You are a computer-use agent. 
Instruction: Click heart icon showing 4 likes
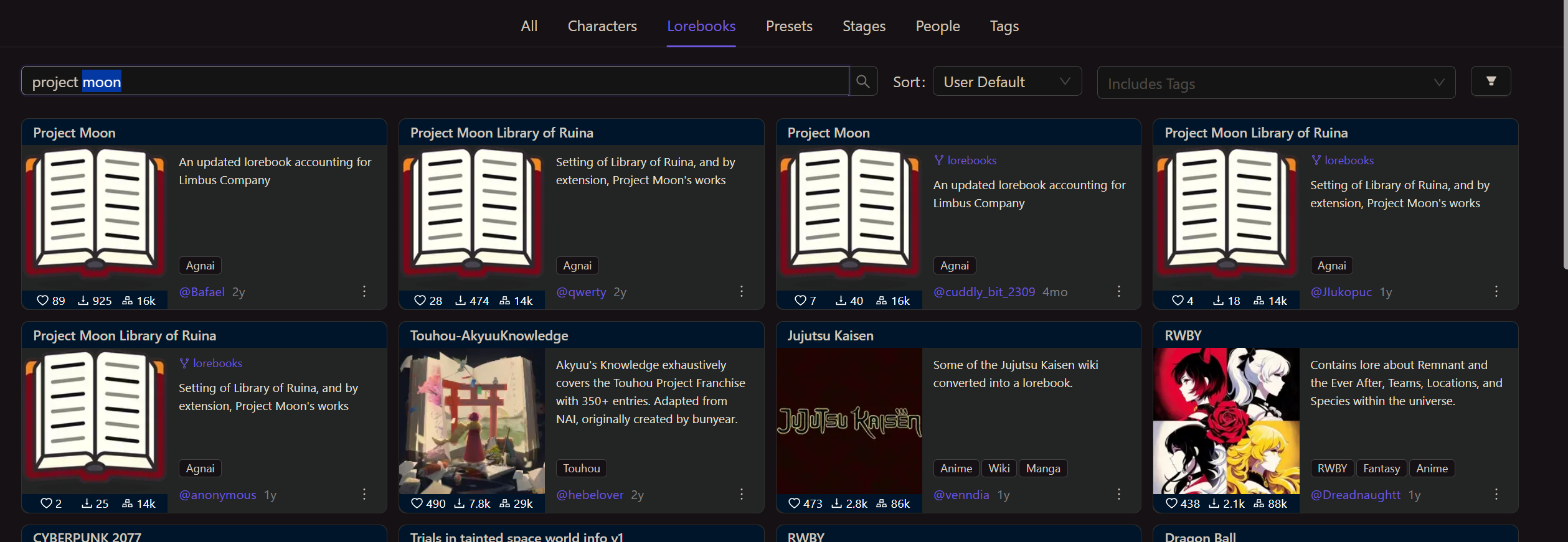point(1178,301)
